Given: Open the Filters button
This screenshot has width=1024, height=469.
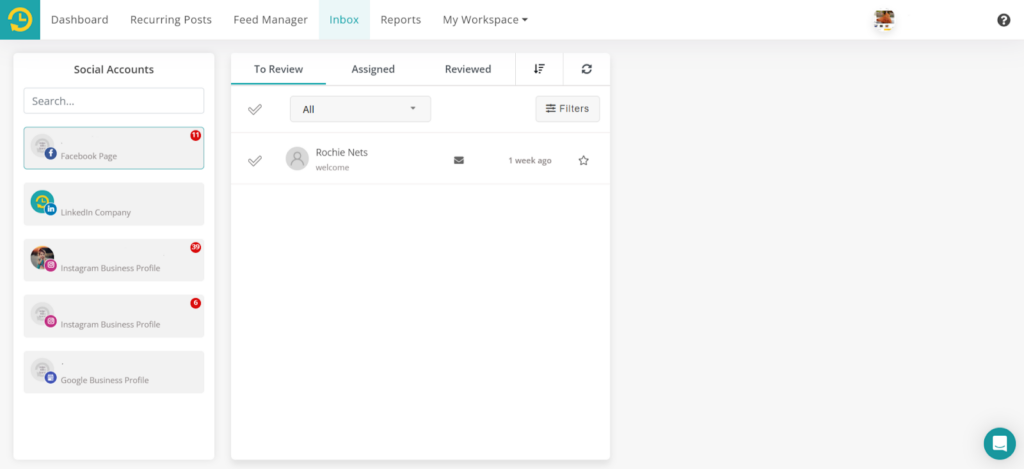Looking at the screenshot, I should click(x=568, y=108).
